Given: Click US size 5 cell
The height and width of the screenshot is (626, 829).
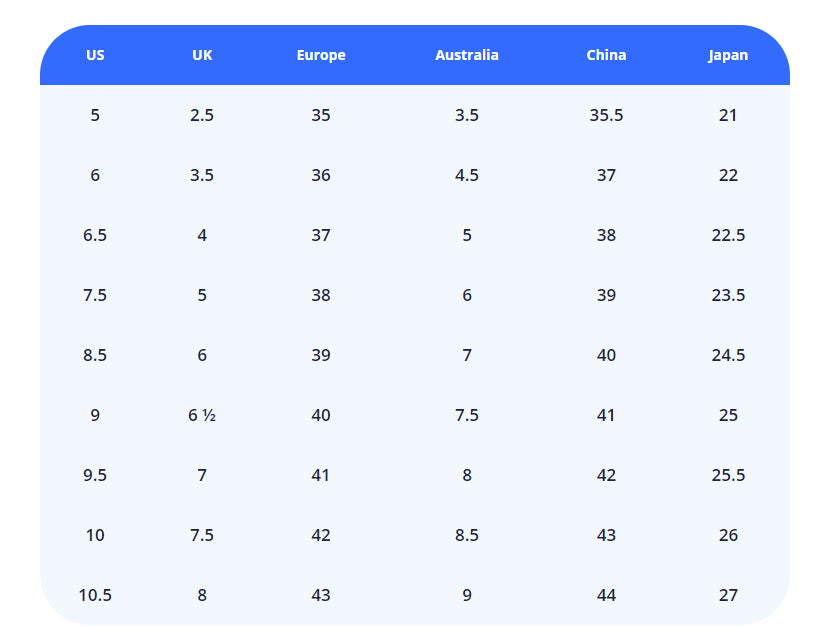Looking at the screenshot, I should pyautogui.click(x=95, y=115).
